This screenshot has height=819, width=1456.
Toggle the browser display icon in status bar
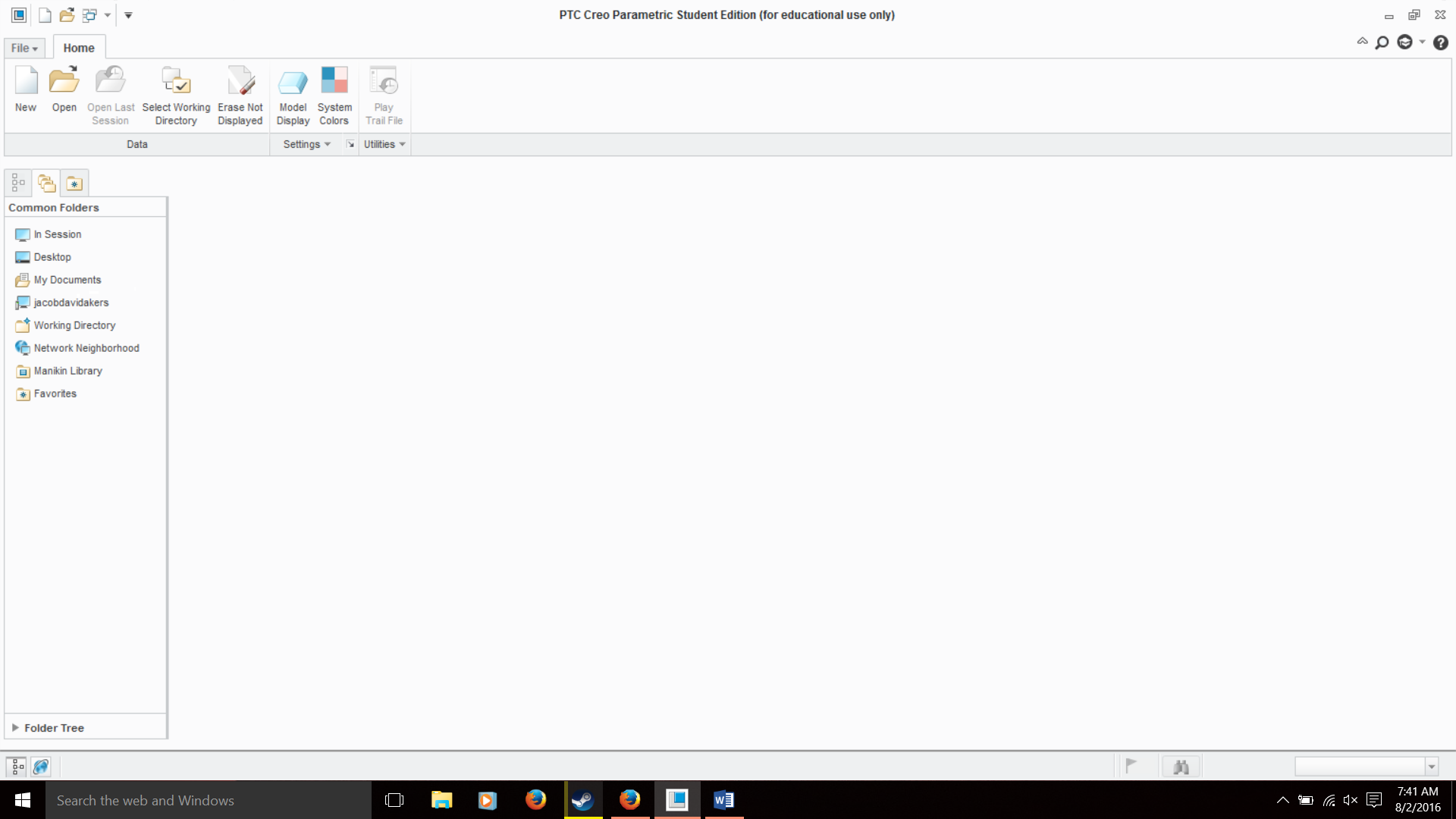(41, 767)
